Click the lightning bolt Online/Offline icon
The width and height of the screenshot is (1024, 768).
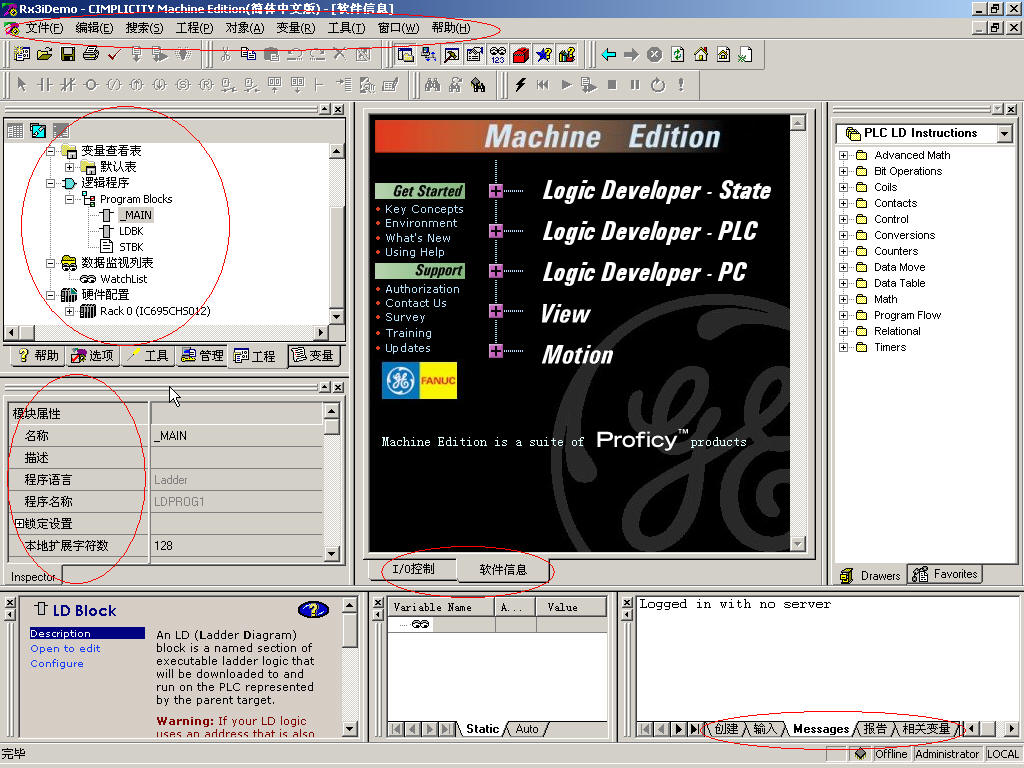click(520, 85)
